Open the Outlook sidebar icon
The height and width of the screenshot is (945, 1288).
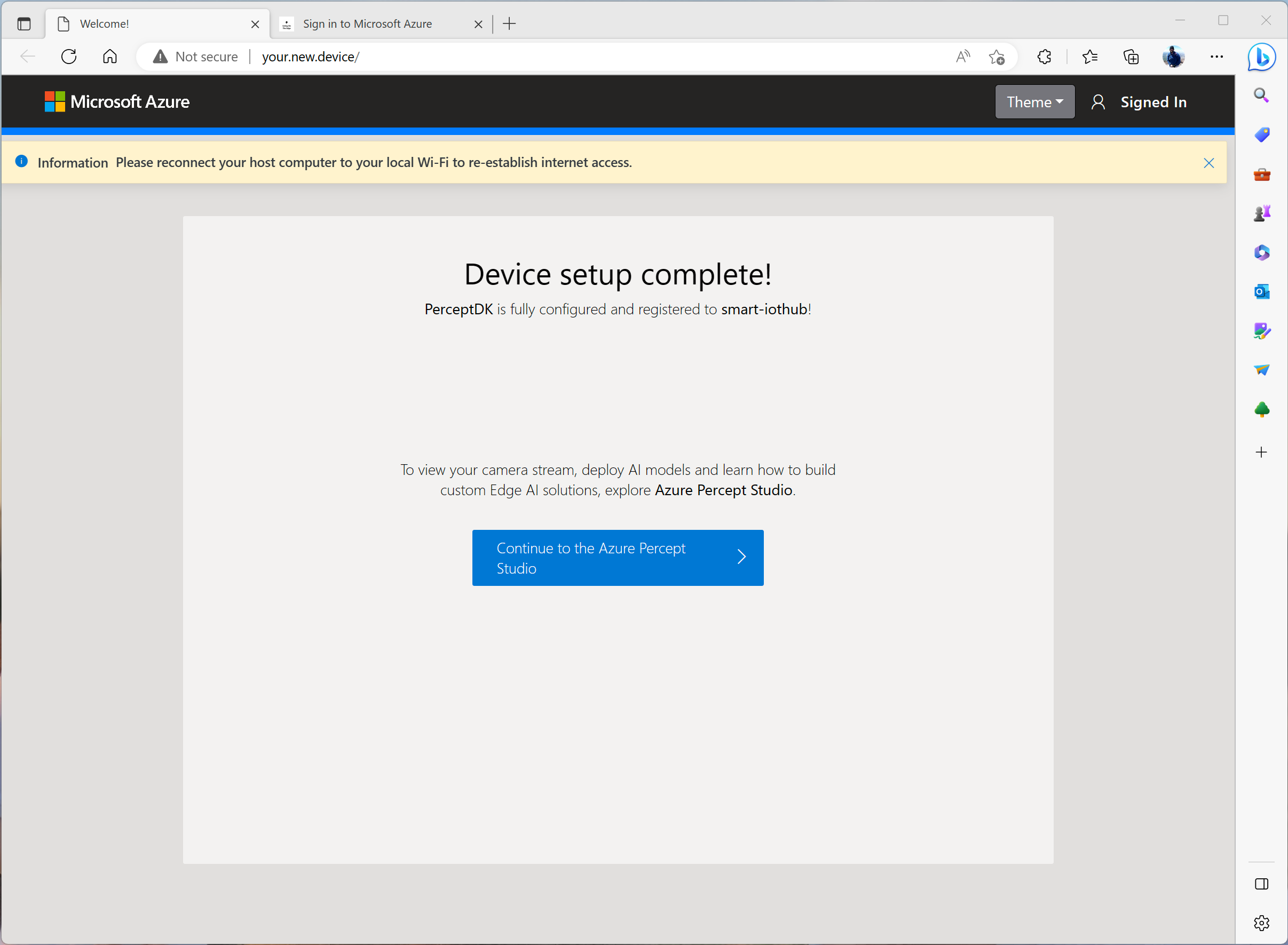pyautogui.click(x=1262, y=292)
